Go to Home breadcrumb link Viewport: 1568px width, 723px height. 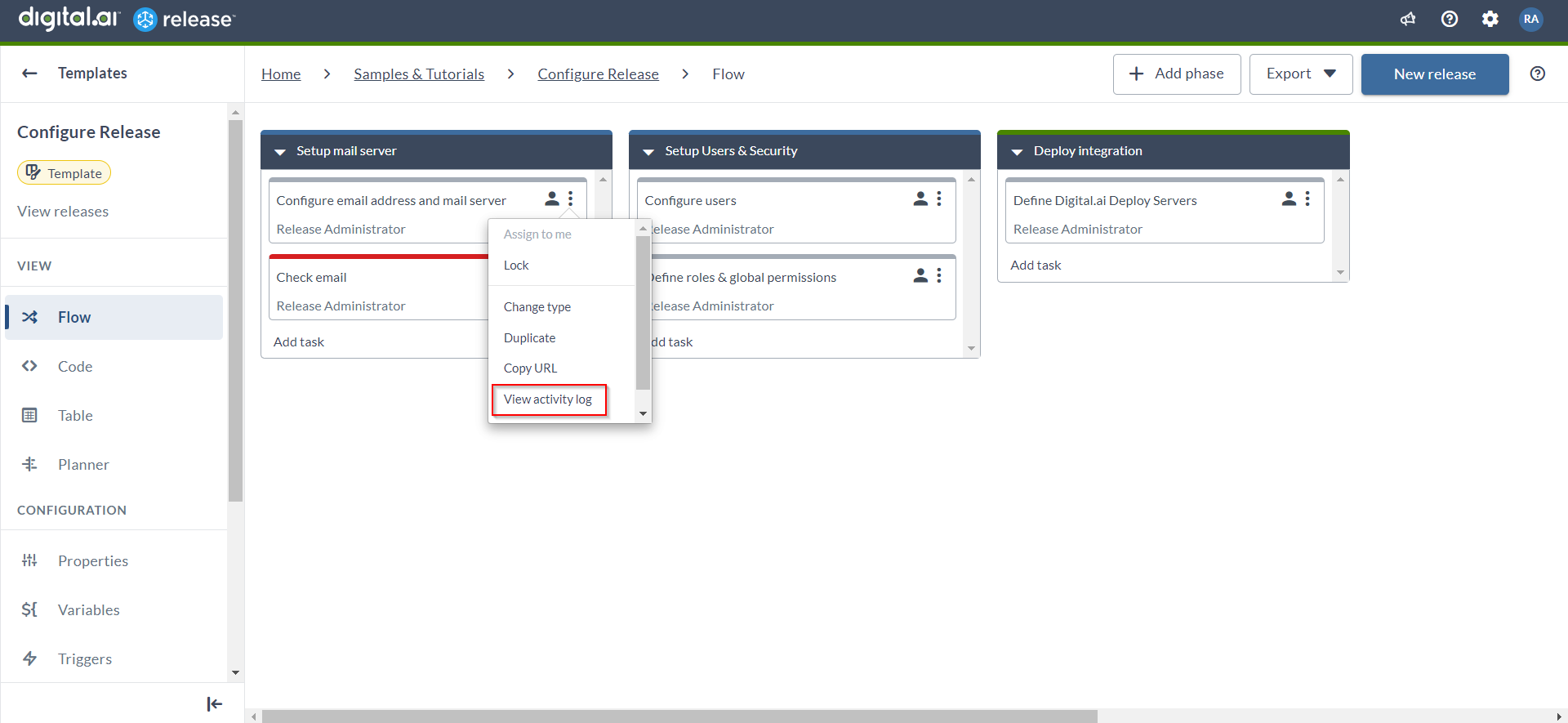(281, 74)
